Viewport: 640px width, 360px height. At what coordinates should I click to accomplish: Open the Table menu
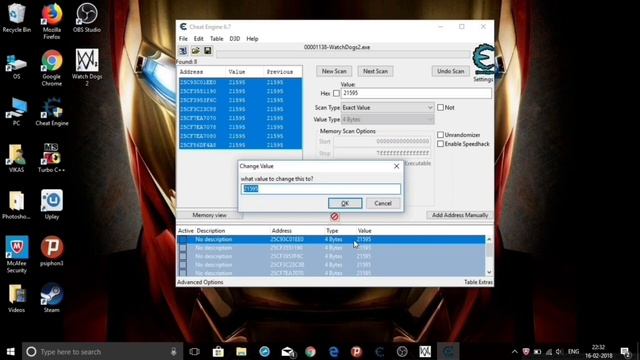[x=216, y=39]
